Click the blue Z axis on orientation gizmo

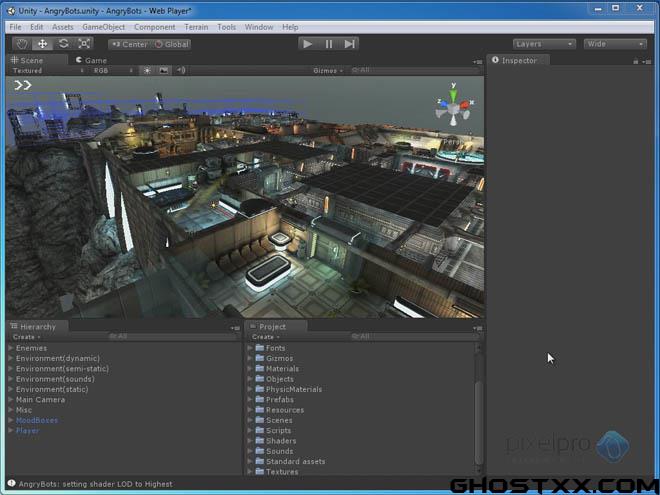pos(442,103)
